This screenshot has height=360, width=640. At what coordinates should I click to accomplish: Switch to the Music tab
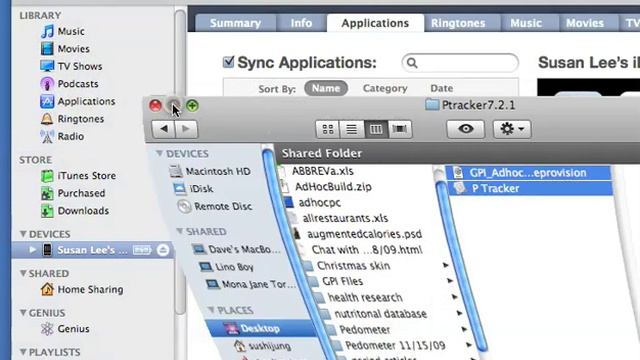(526, 23)
